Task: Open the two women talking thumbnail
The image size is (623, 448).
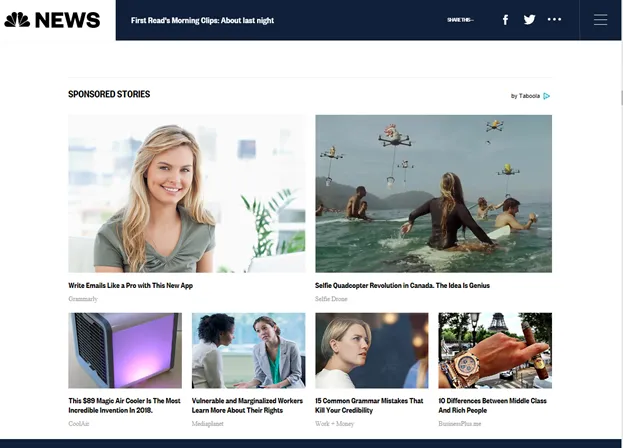Action: 249,350
